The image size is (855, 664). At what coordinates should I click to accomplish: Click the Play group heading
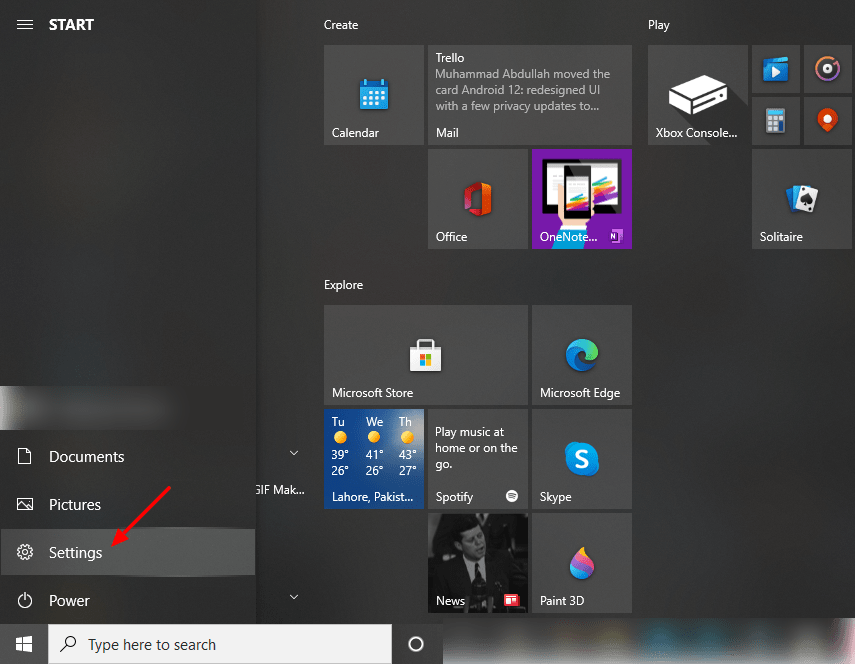(659, 25)
